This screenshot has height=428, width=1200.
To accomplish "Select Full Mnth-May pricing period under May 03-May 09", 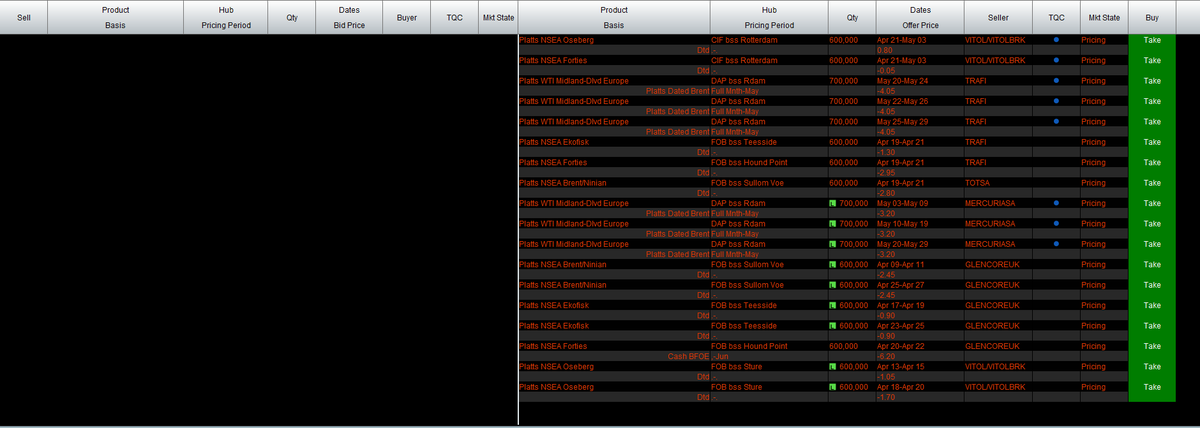I will pos(735,213).
